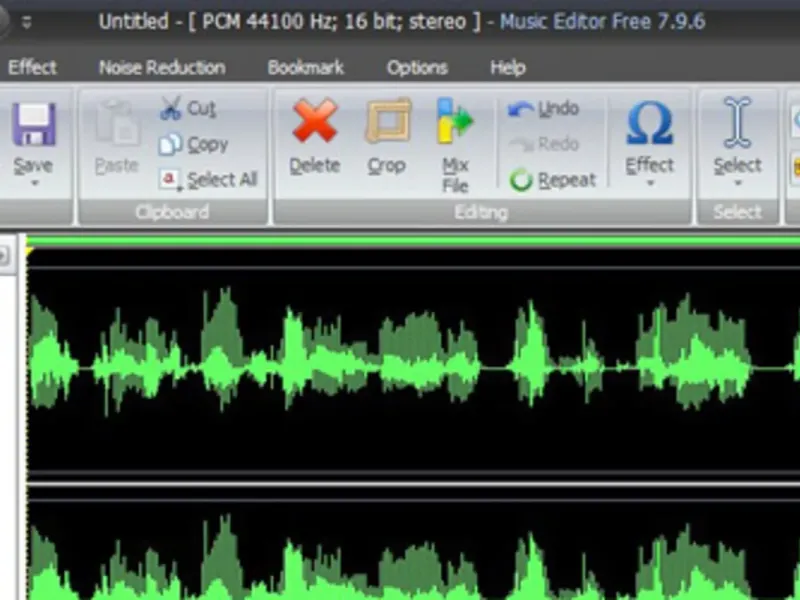Click the Paste clipboard icon

[x=117, y=122]
